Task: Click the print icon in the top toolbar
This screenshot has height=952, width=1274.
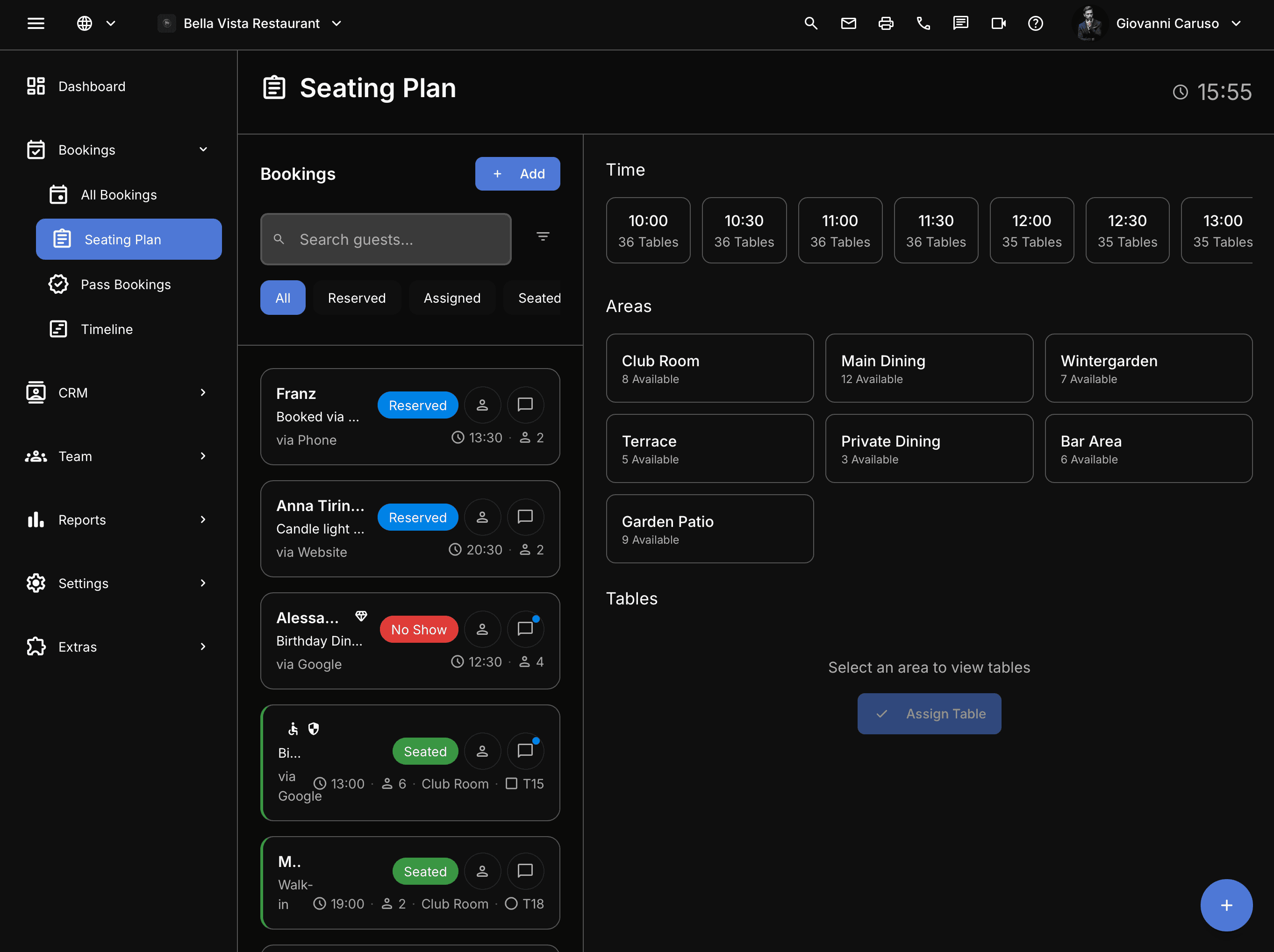Action: click(x=886, y=24)
